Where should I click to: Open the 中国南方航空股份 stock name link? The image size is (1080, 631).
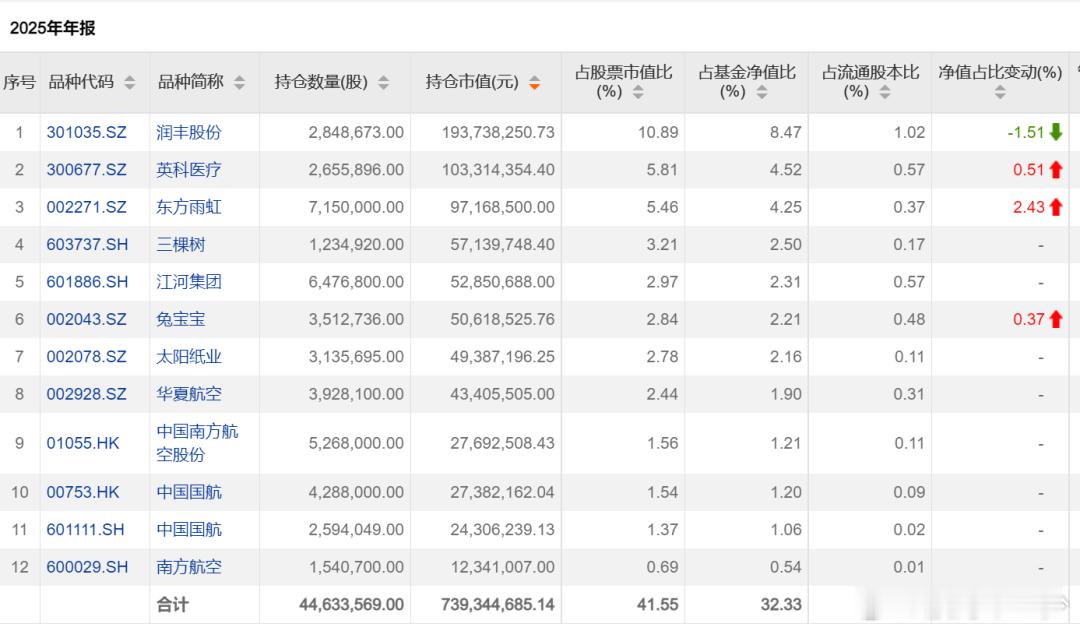tap(197, 443)
